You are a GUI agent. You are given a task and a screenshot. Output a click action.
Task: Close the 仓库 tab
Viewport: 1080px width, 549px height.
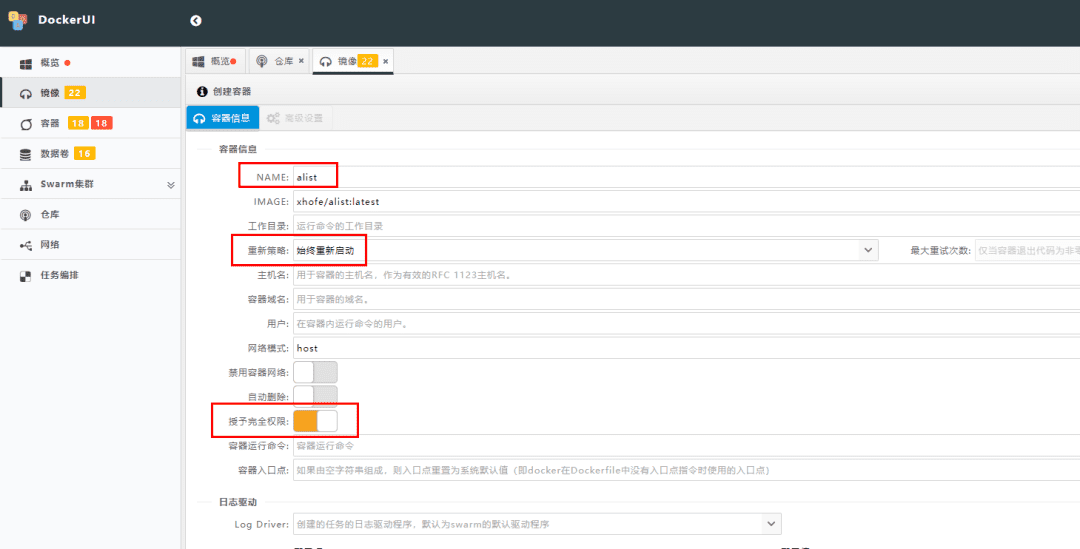pyautogui.click(x=301, y=61)
